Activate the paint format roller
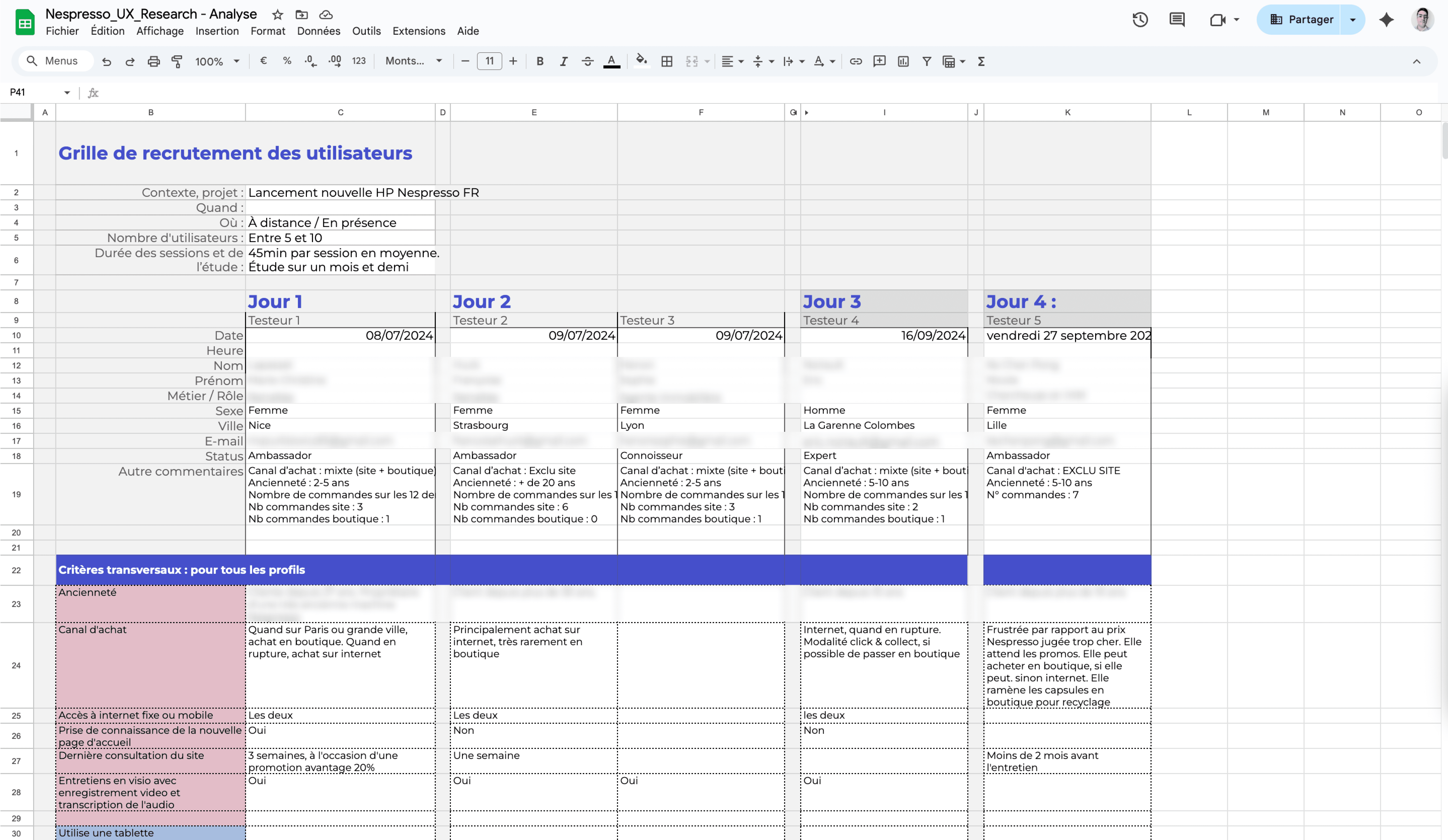The height and width of the screenshot is (840, 1448). click(x=177, y=61)
